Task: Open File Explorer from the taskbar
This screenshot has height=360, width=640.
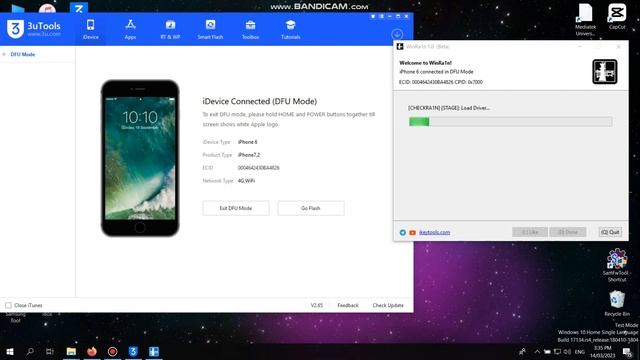Action: [71, 351]
